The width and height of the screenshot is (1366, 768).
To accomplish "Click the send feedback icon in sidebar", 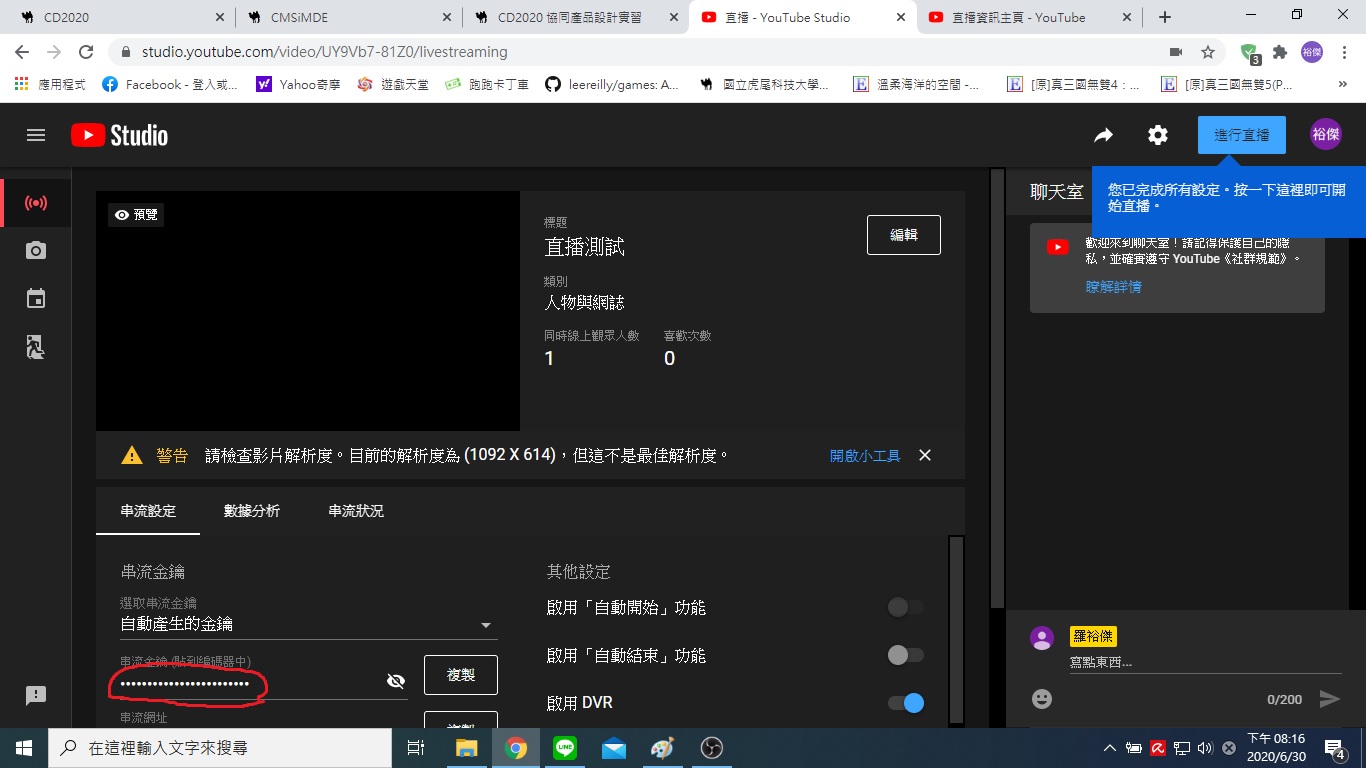I will click(36, 695).
